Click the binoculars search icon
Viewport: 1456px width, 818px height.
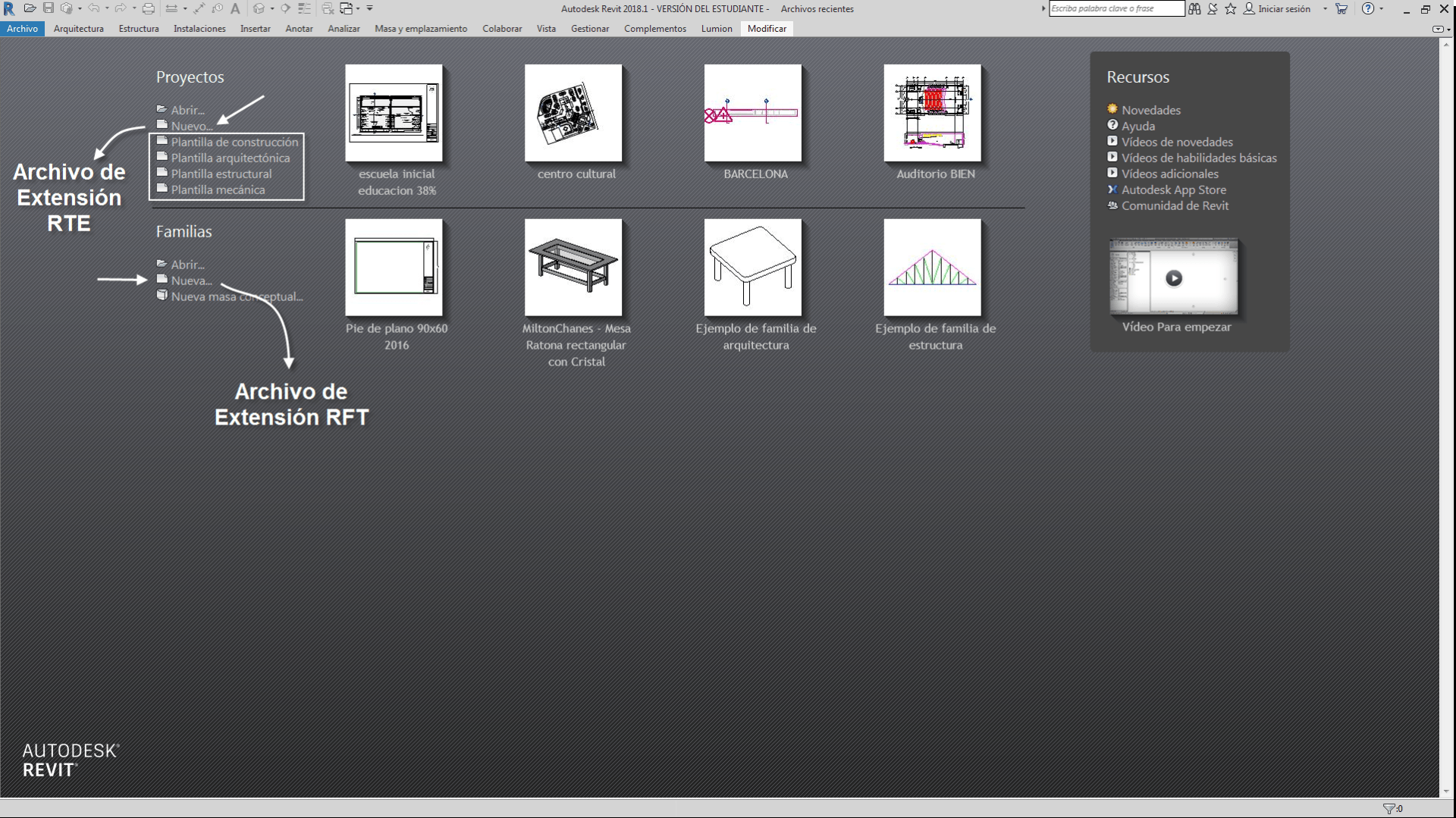1194,8
